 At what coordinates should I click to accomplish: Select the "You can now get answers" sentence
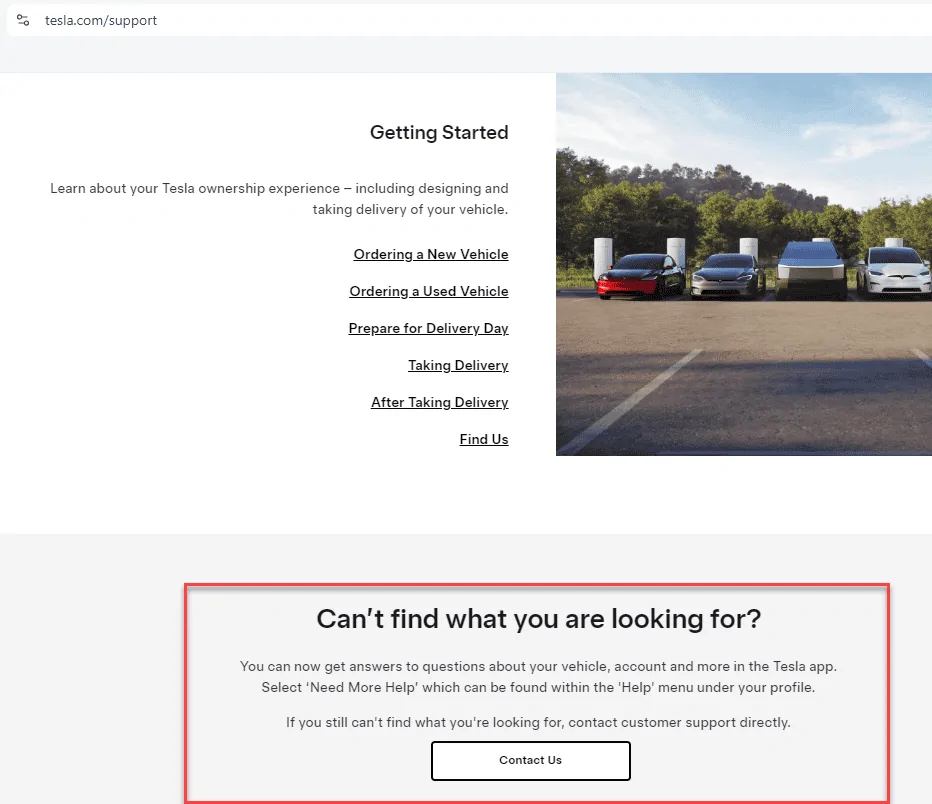point(538,666)
